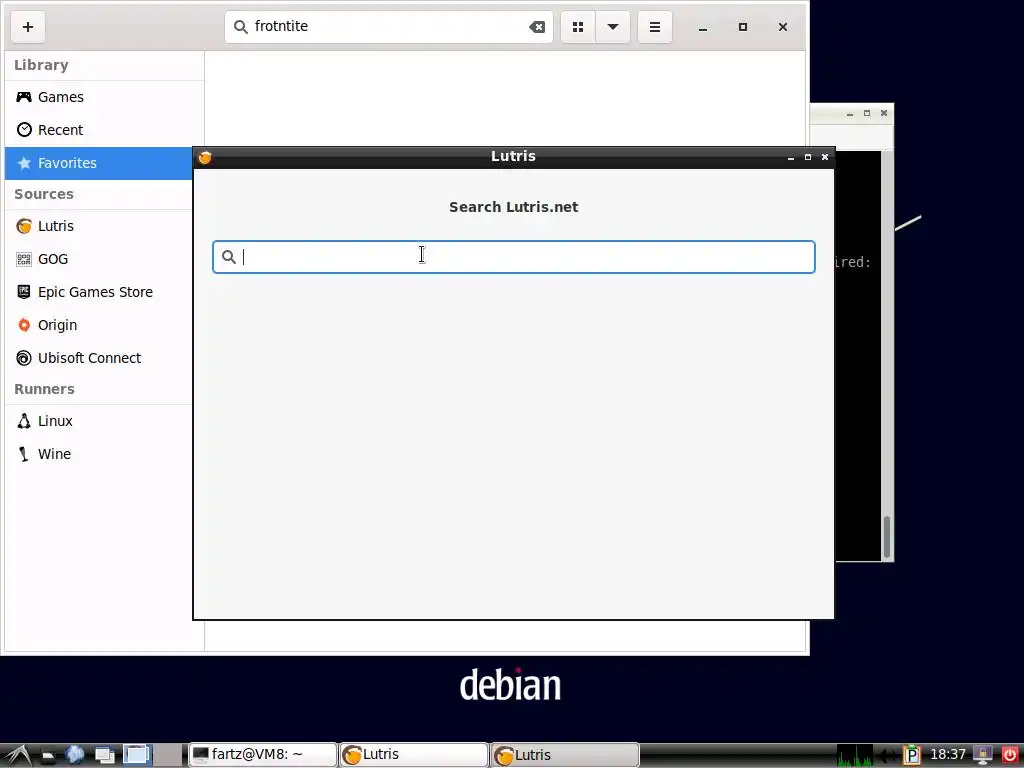Viewport: 1024px width, 768px height.
Task: Click the star icon beside Favorites
Action: tap(24, 163)
